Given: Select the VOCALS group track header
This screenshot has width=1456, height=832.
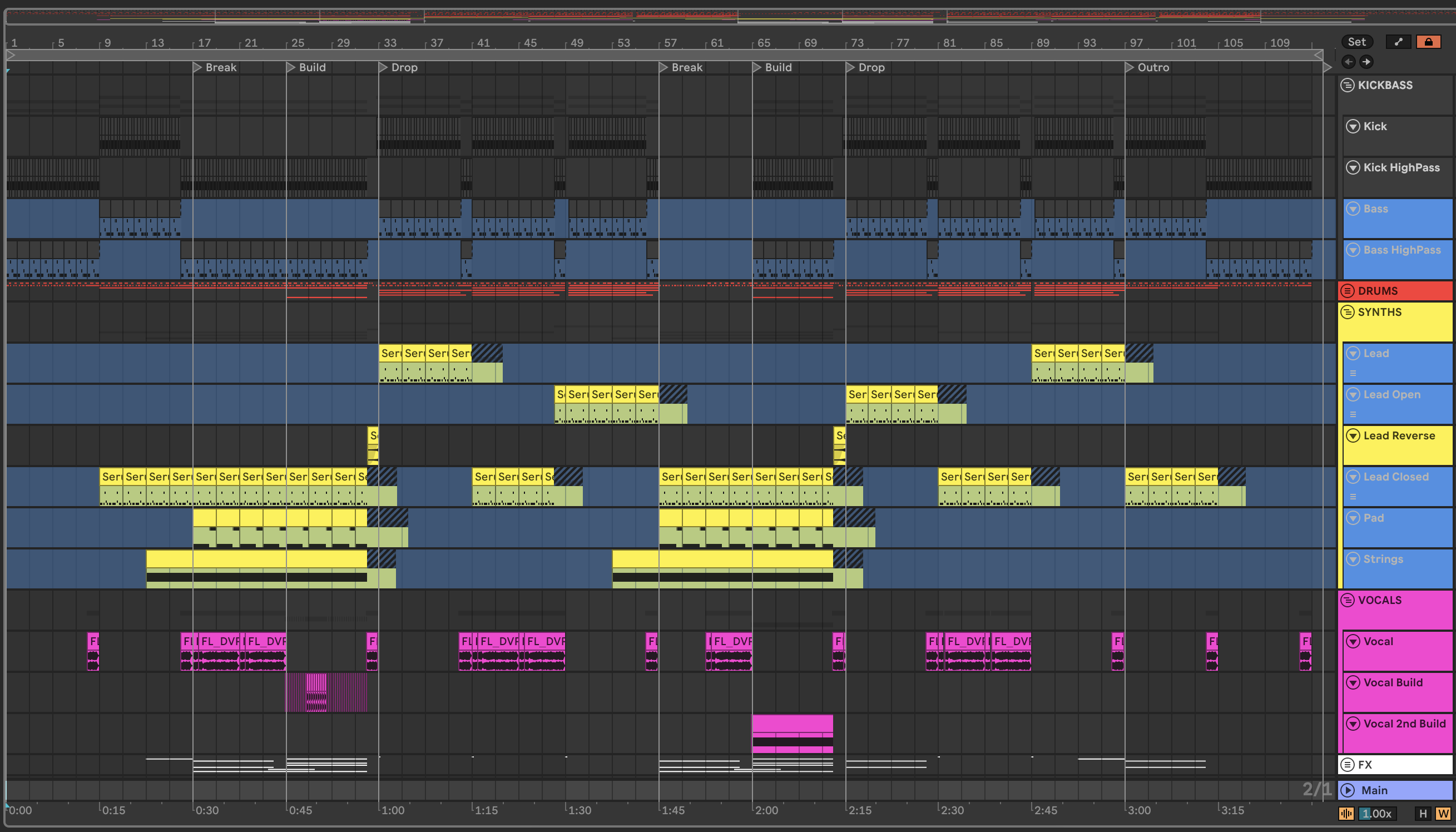Looking at the screenshot, I should pos(1395,610).
